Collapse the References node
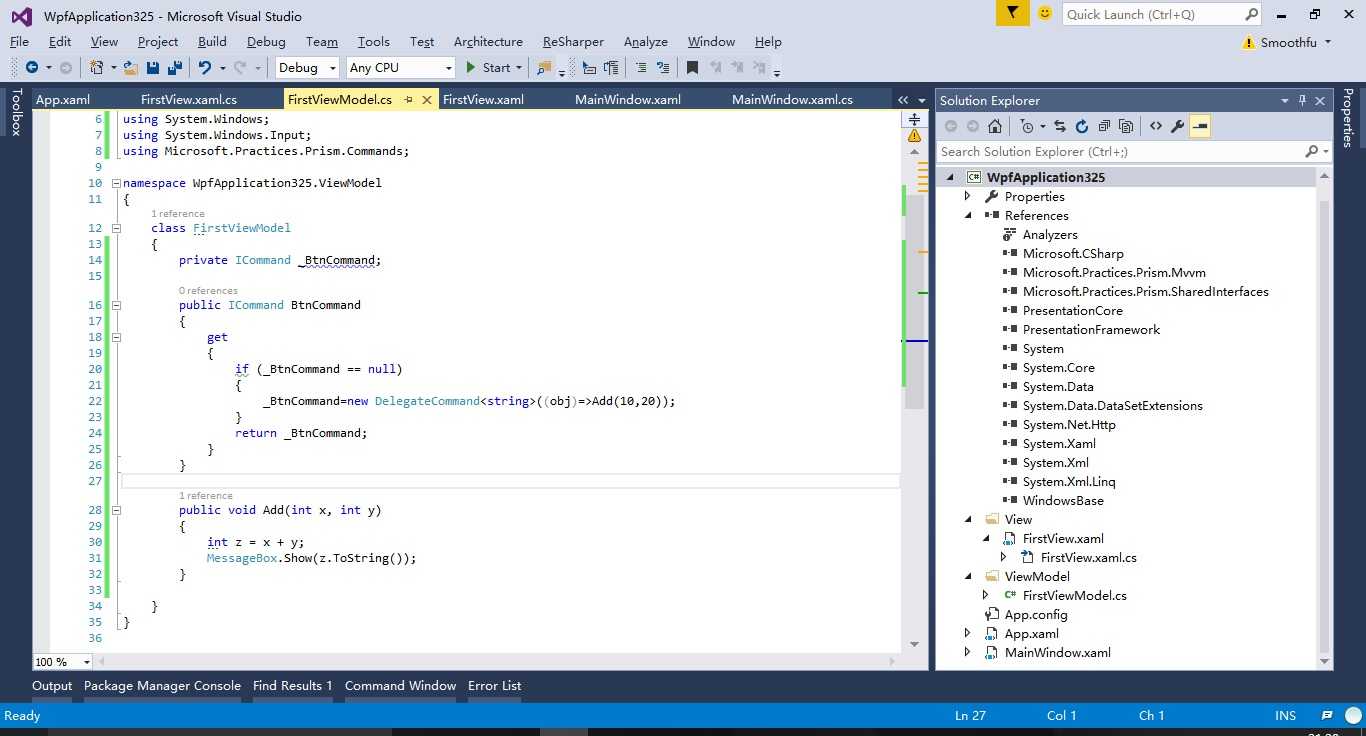Viewport: 1366px width, 736px height. (x=967, y=216)
